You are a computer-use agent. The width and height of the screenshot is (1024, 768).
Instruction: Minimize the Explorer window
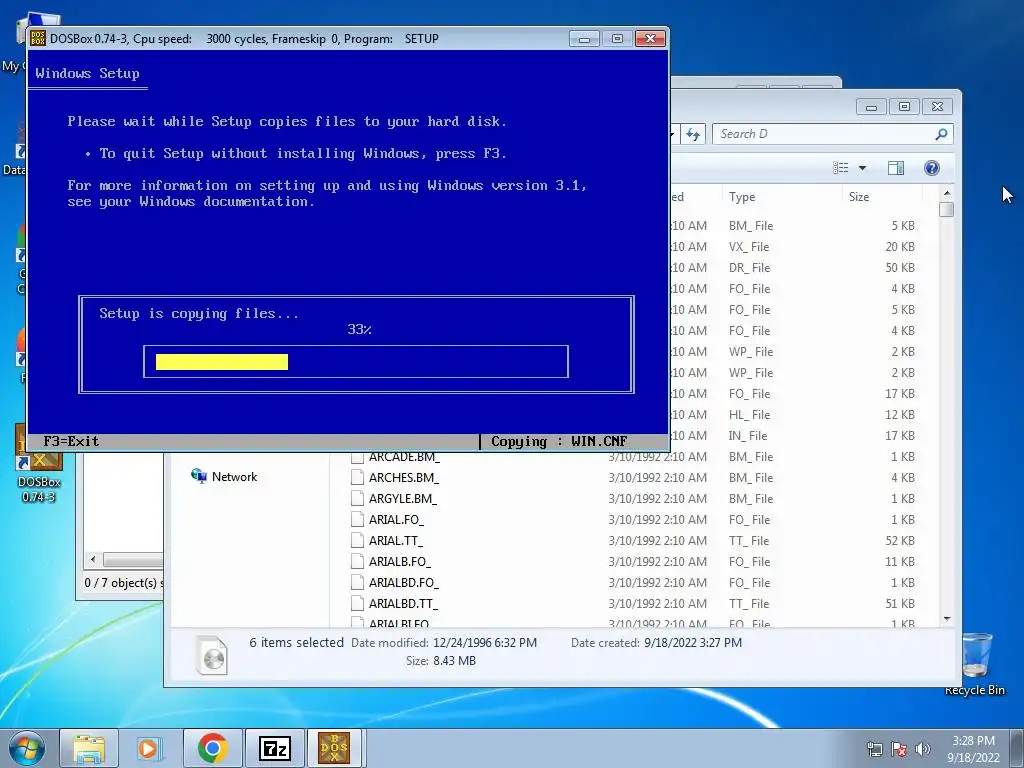(x=871, y=106)
